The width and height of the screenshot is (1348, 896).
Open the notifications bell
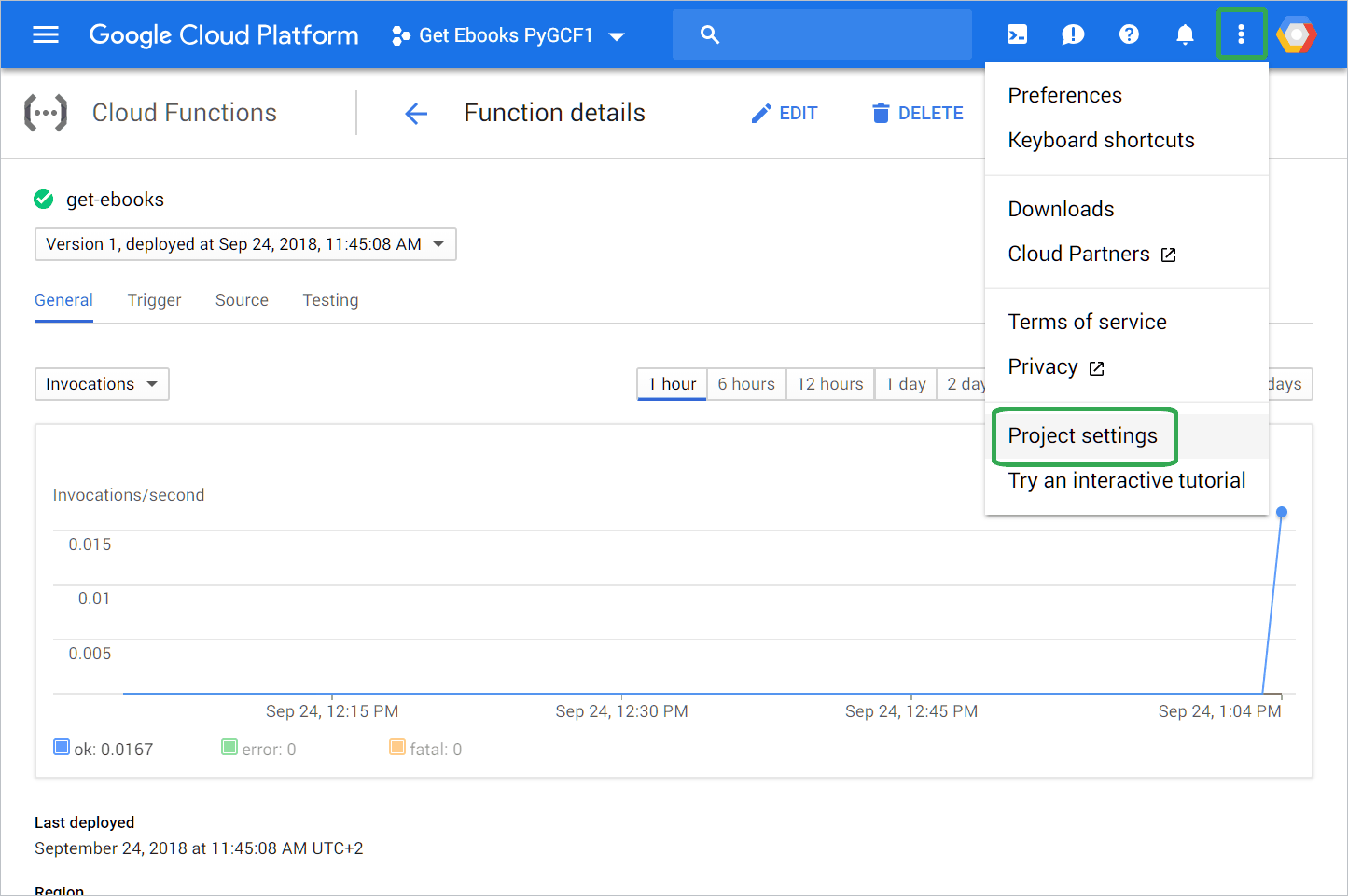coord(1185,35)
